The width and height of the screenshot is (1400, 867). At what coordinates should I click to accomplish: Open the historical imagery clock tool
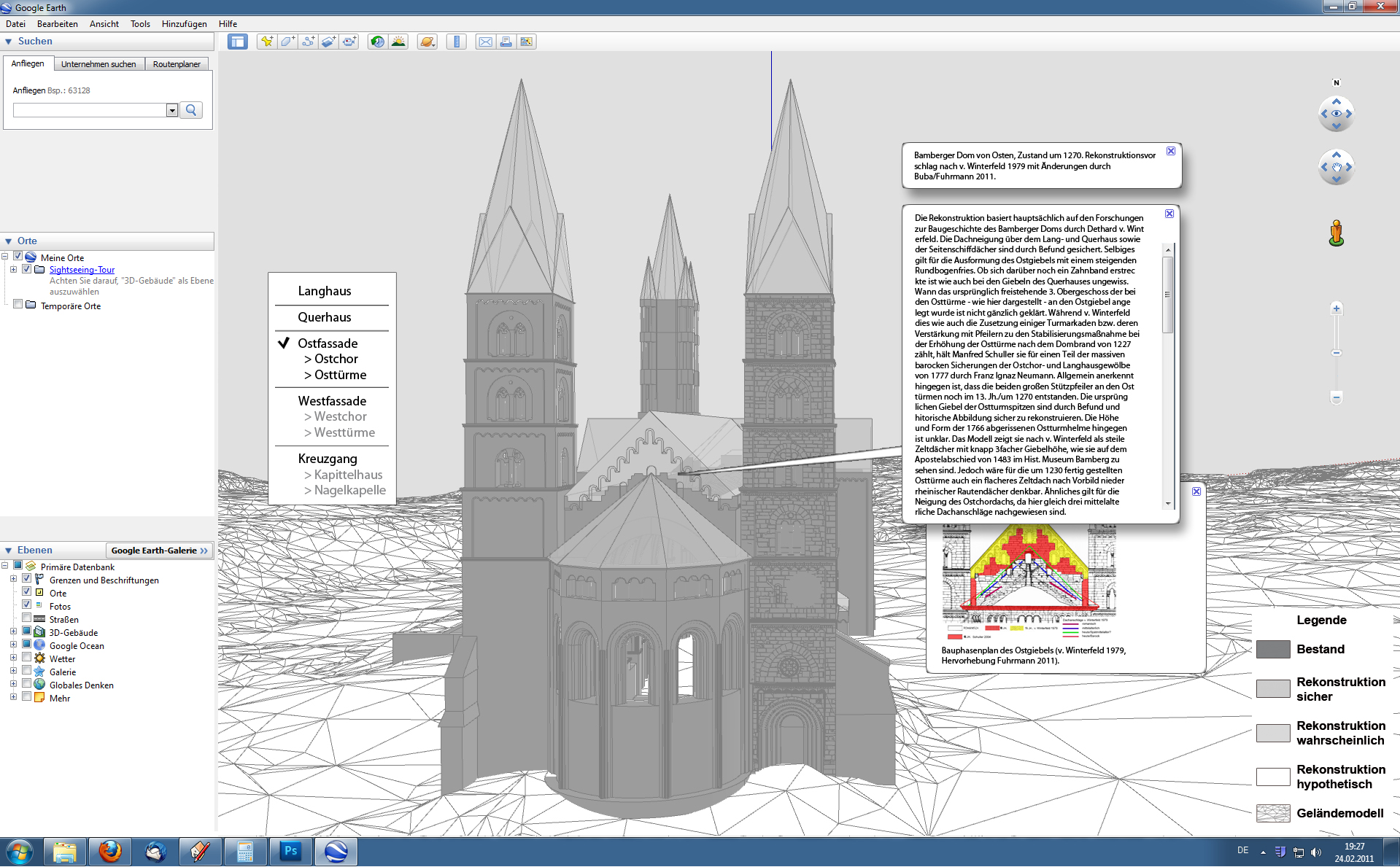click(x=377, y=42)
